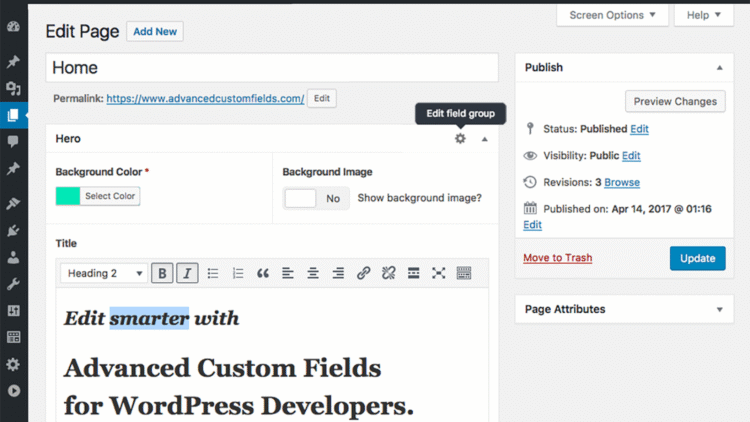Align text left
The width and height of the screenshot is (750, 422).
287,273
